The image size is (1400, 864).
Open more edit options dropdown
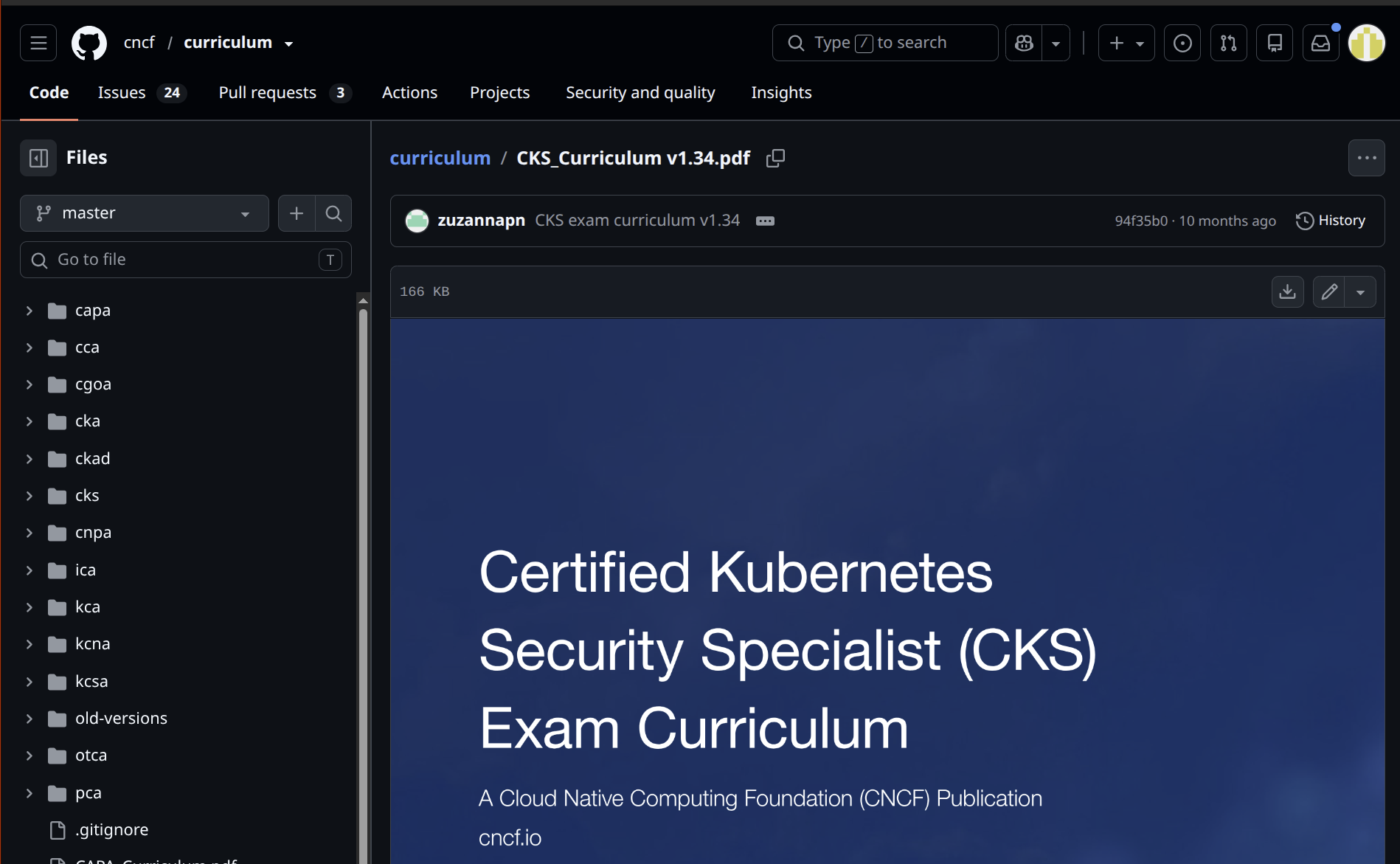(1360, 292)
